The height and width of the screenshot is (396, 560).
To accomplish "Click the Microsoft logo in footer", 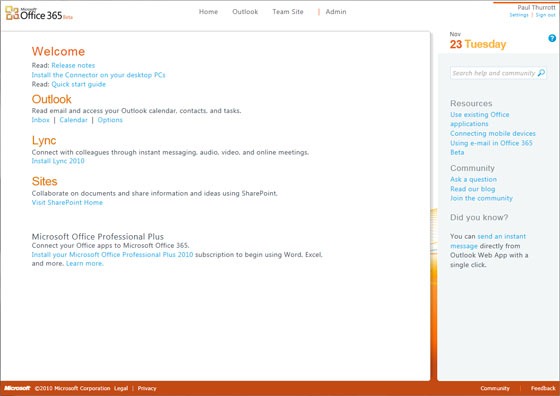I will click(17, 388).
